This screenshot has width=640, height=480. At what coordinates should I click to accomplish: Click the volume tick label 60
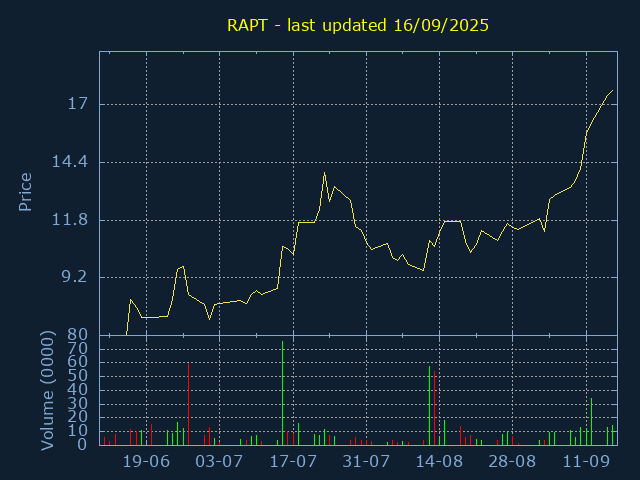click(78, 362)
